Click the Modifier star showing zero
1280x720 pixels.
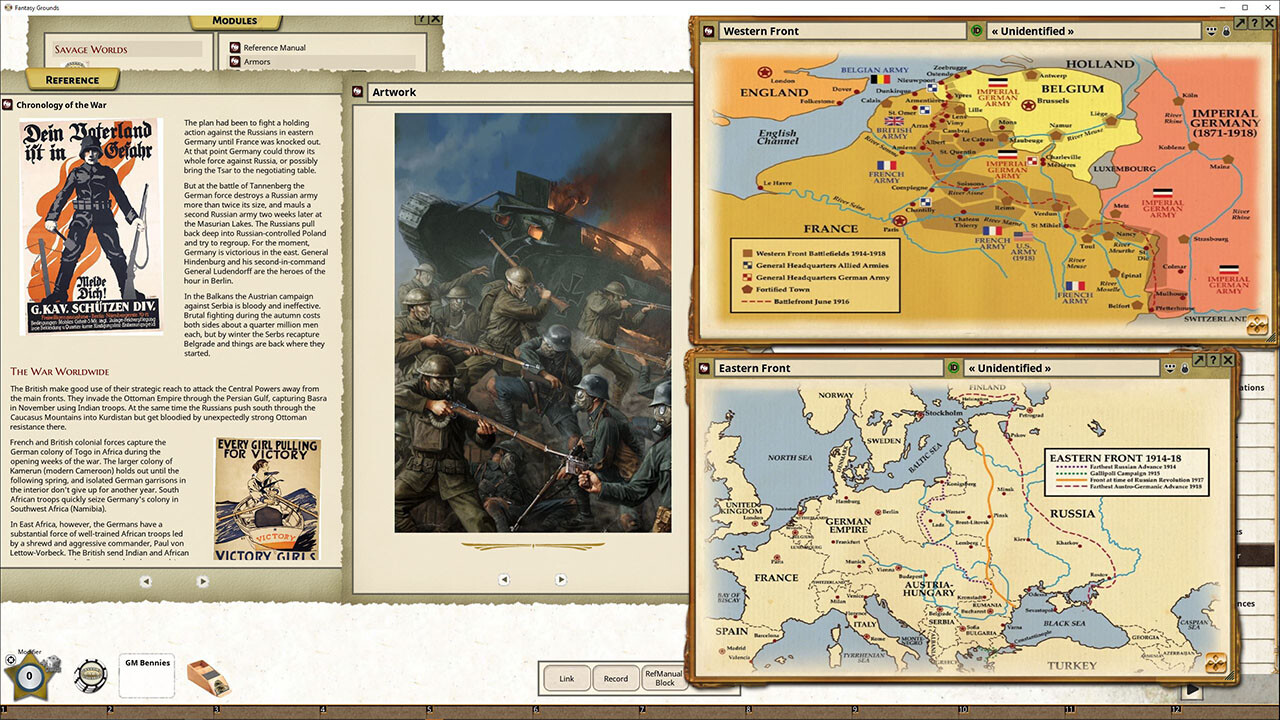pos(29,675)
